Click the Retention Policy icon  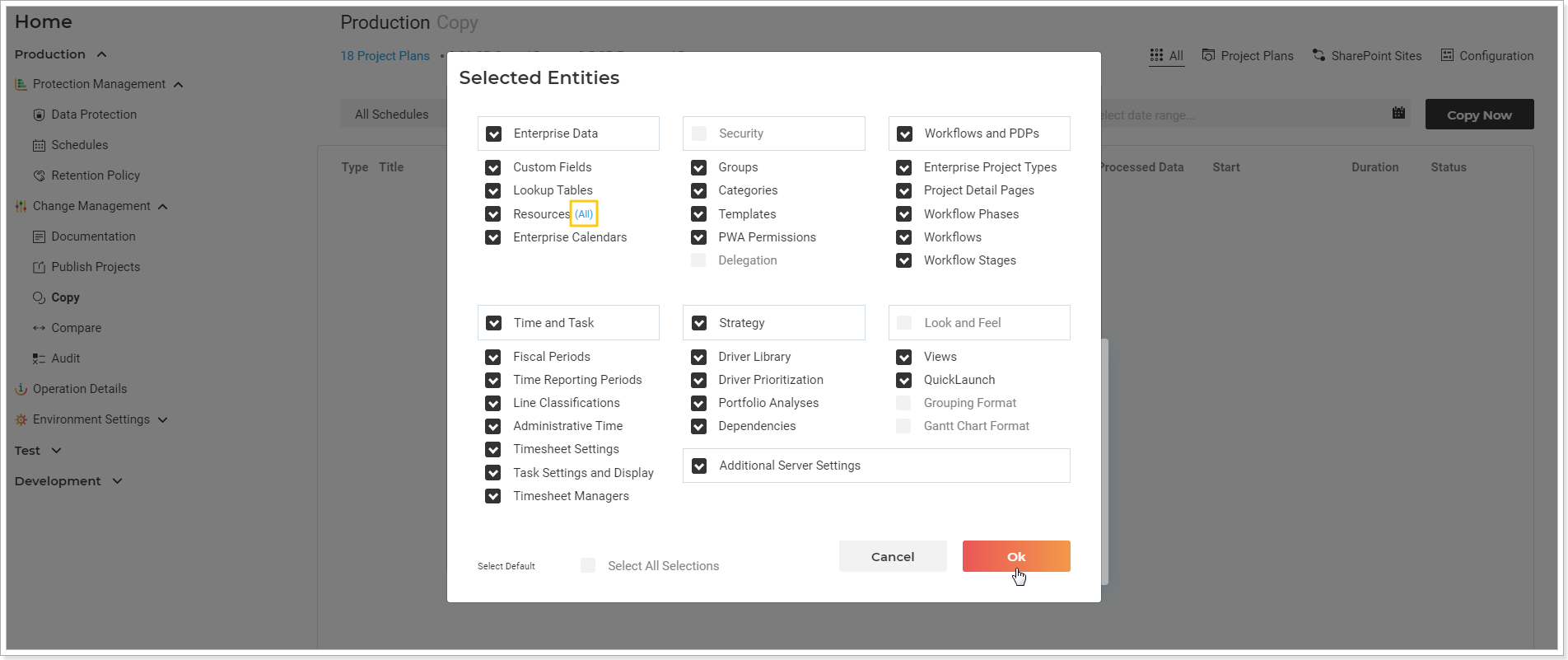point(39,176)
